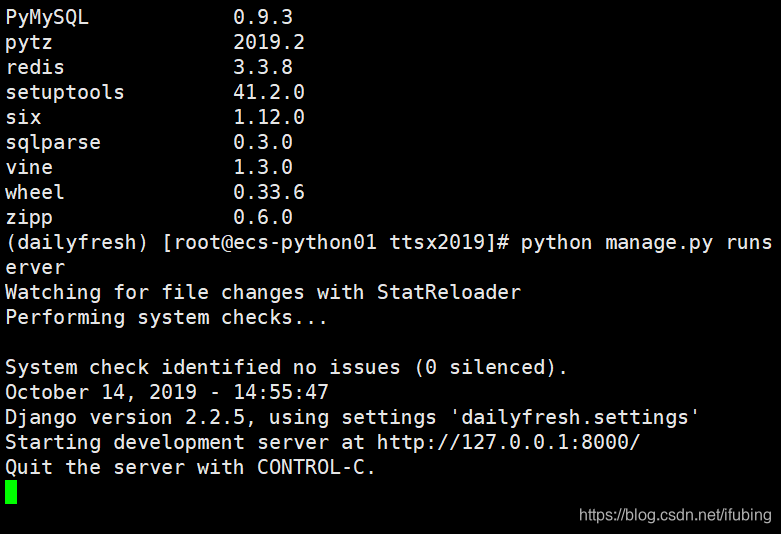The image size is (781, 534).
Task: Click the manage.py argument in command
Action: (658, 243)
